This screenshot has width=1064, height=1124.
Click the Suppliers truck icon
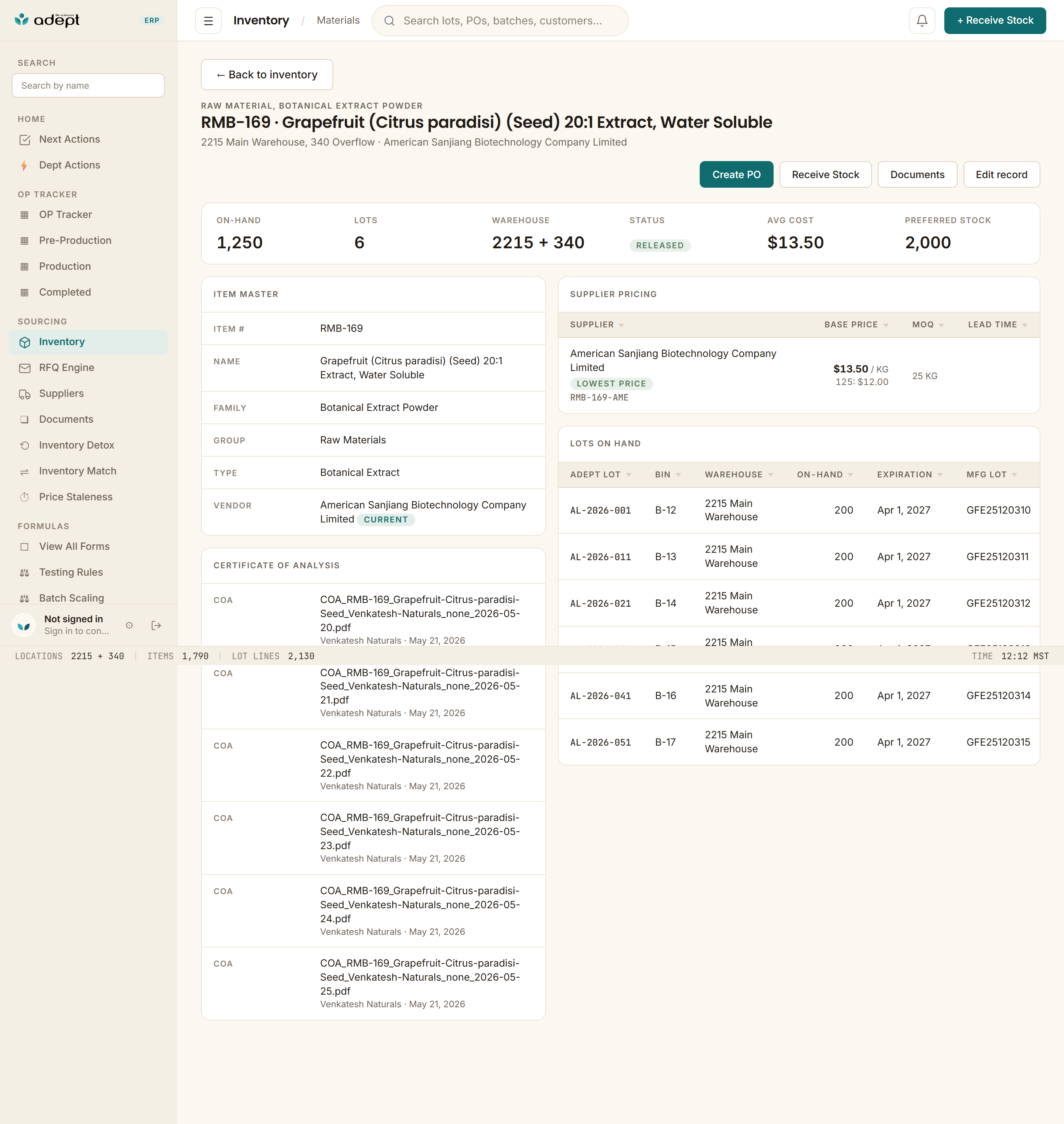24,394
